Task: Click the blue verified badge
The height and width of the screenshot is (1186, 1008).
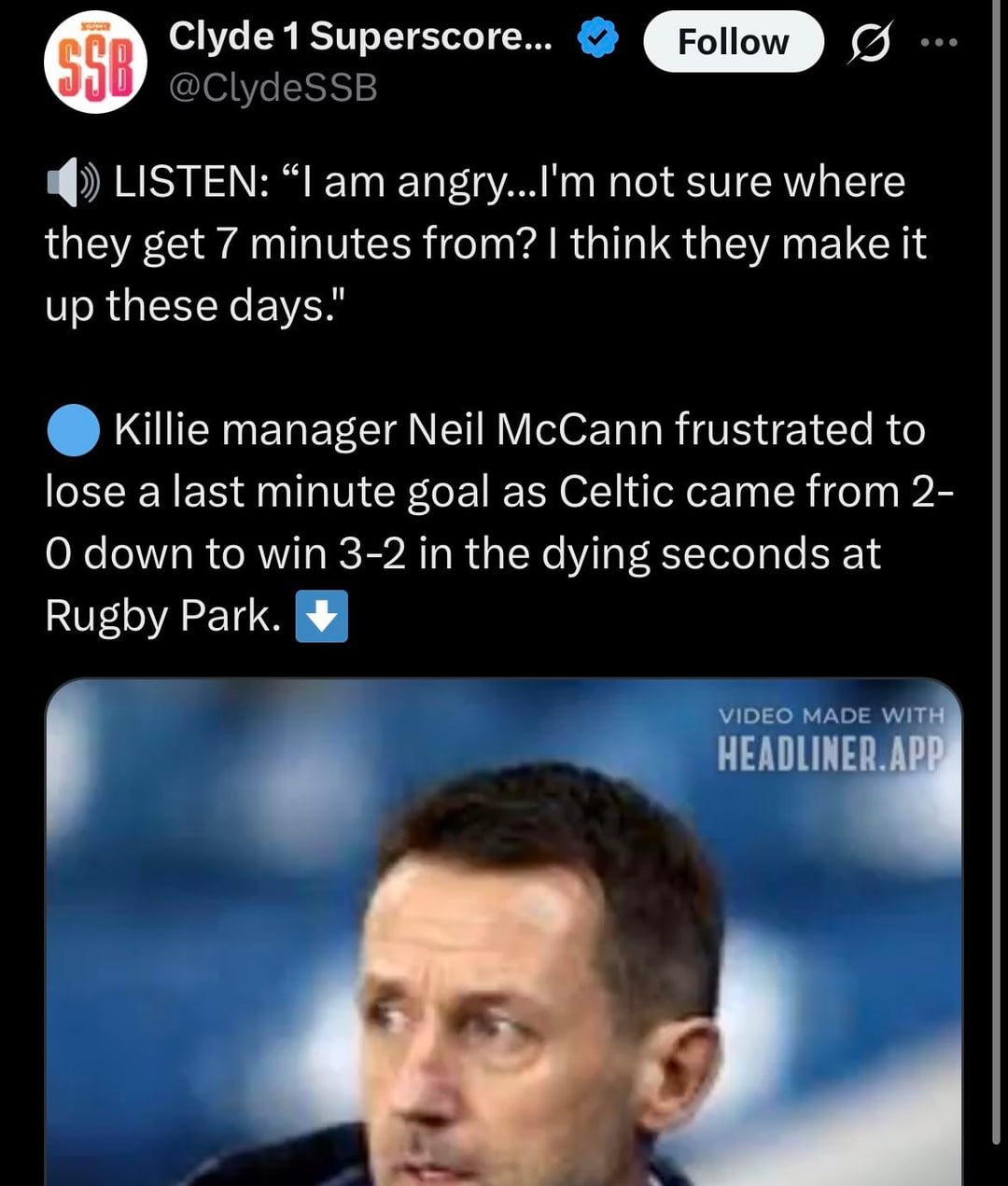Action: (x=597, y=38)
